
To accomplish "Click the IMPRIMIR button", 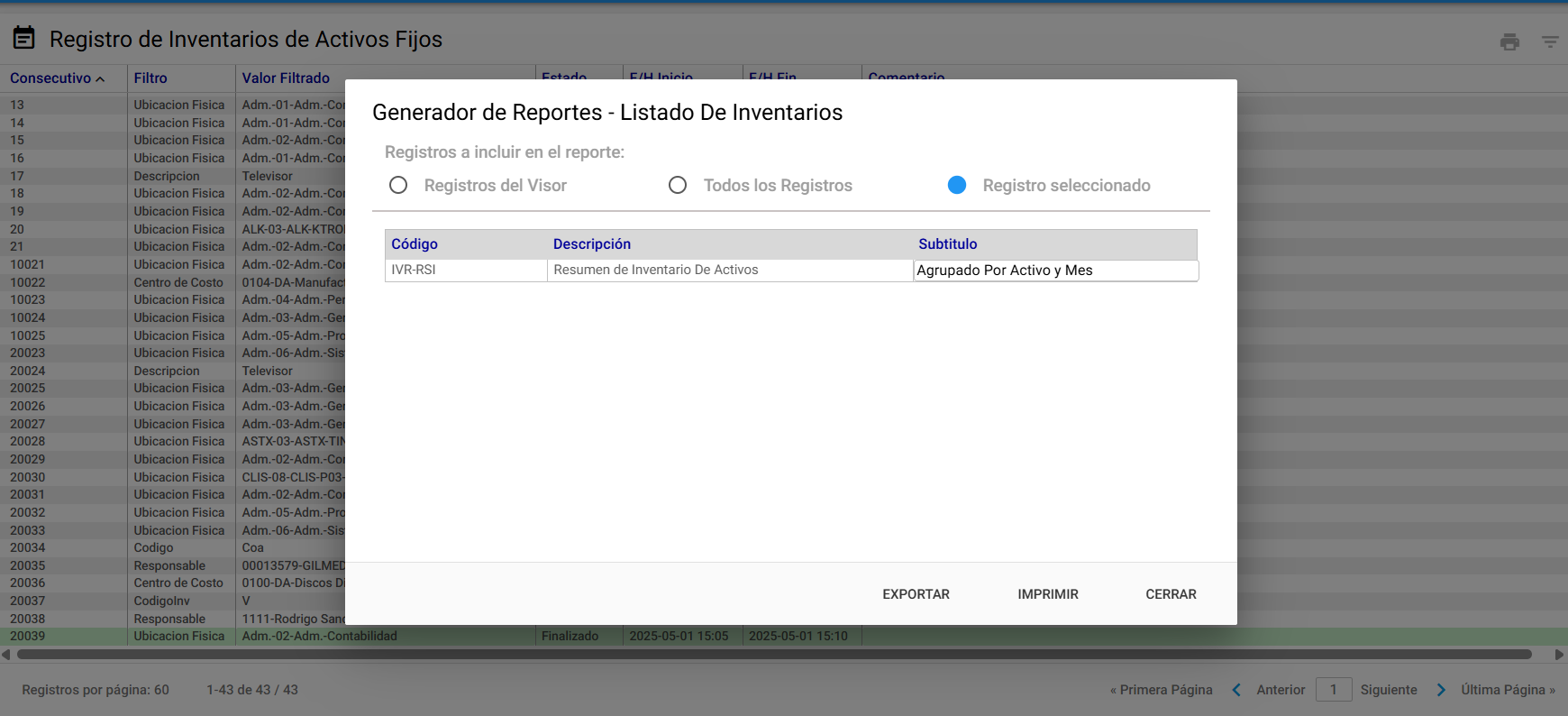I will point(1048,594).
